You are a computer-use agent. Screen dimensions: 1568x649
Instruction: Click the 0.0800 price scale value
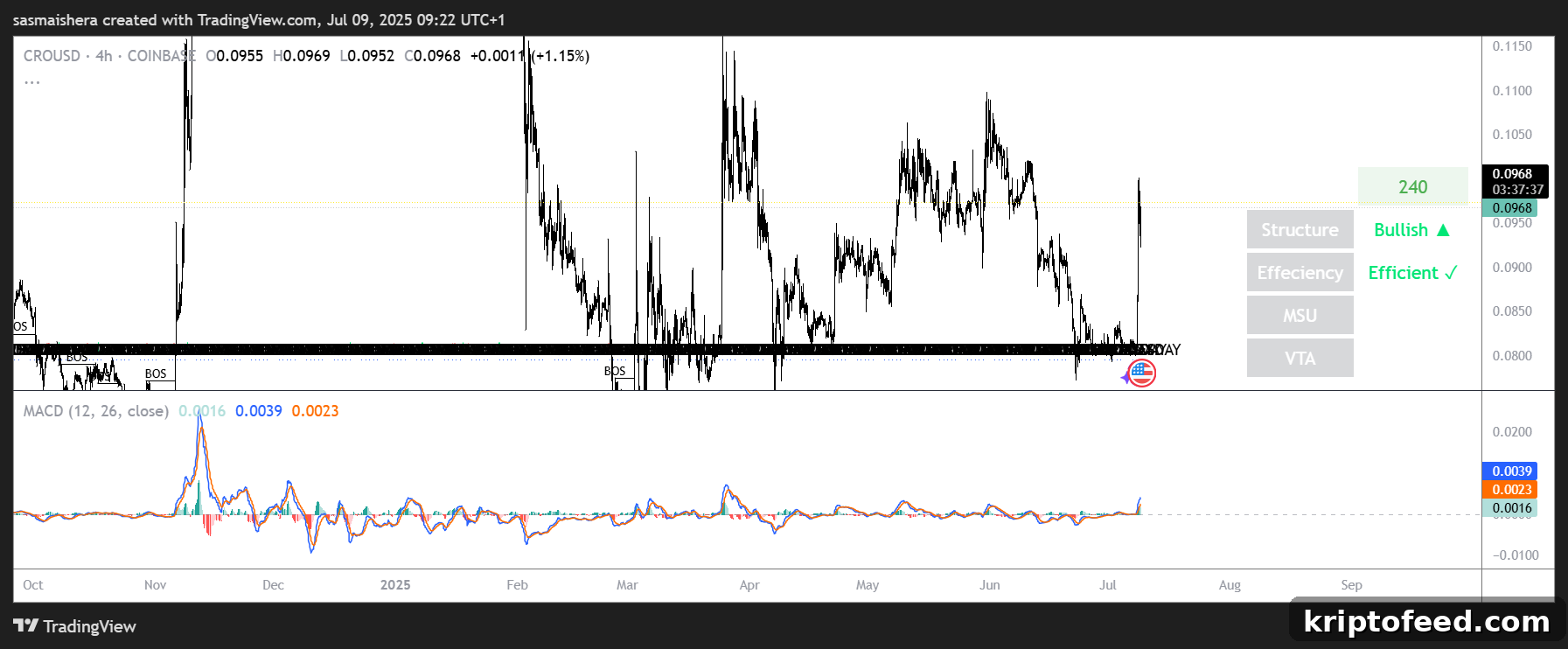coord(1512,356)
